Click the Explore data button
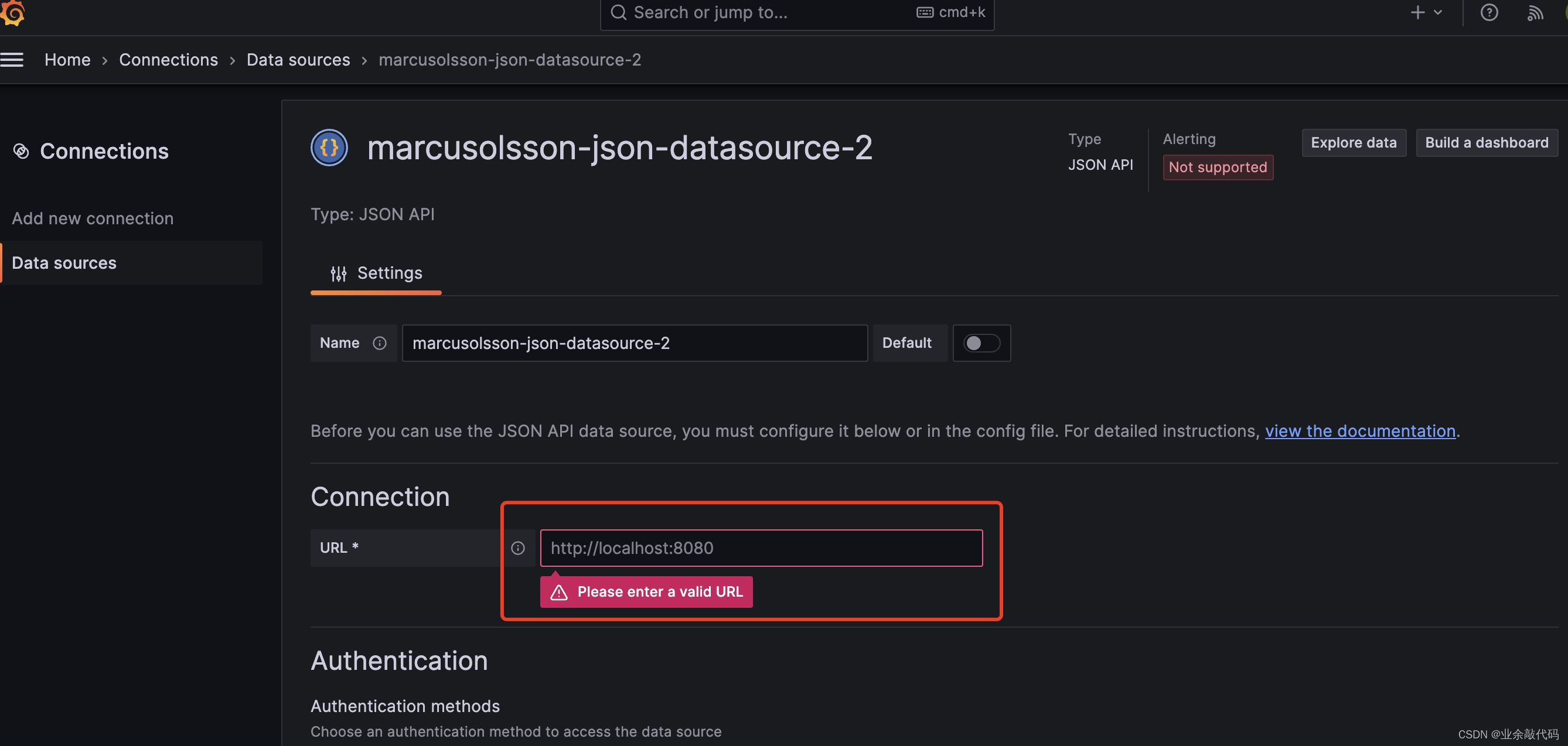Screen dimensions: 1568x746 (x=1354, y=142)
